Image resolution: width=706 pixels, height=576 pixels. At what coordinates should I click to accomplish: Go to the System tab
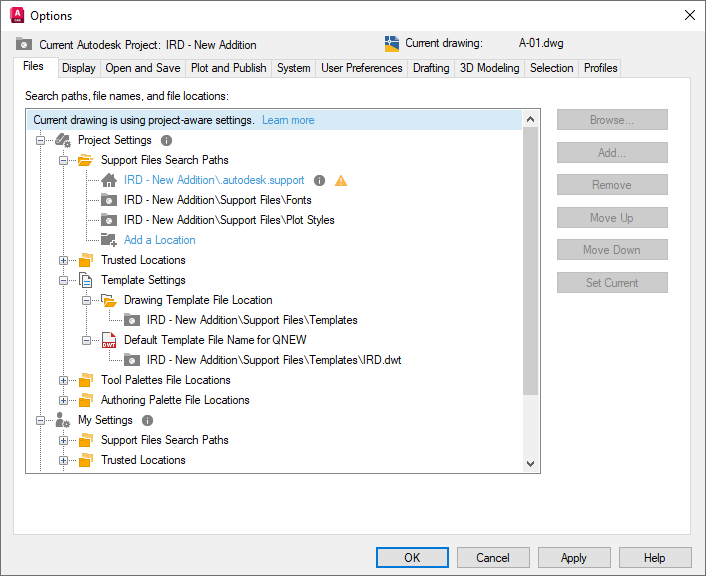pyautogui.click(x=294, y=68)
